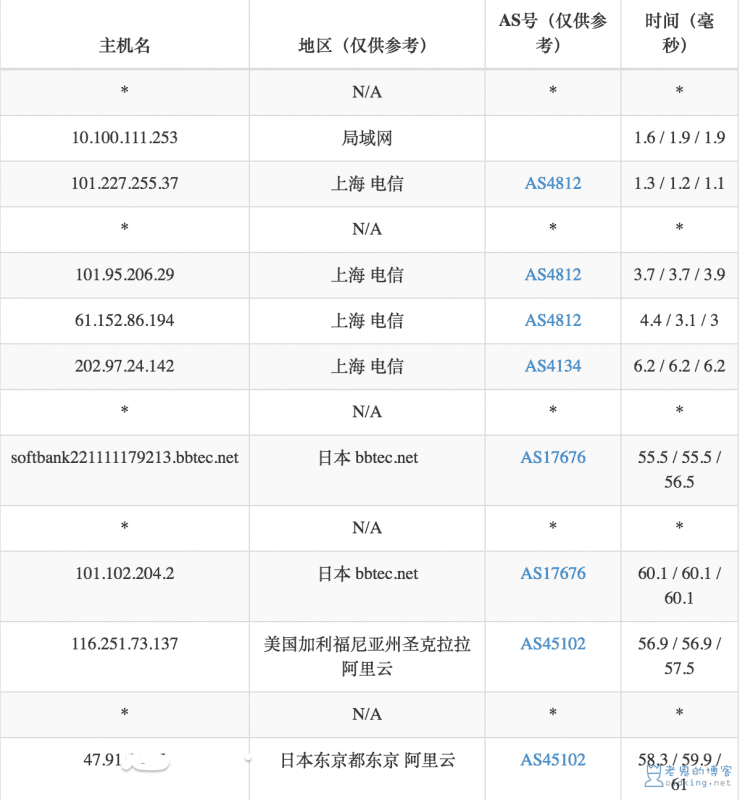Viewport: 745px width, 800px height.
Task: Select time value 56.9 / 56.9 / 57.5
Action: click(x=679, y=656)
